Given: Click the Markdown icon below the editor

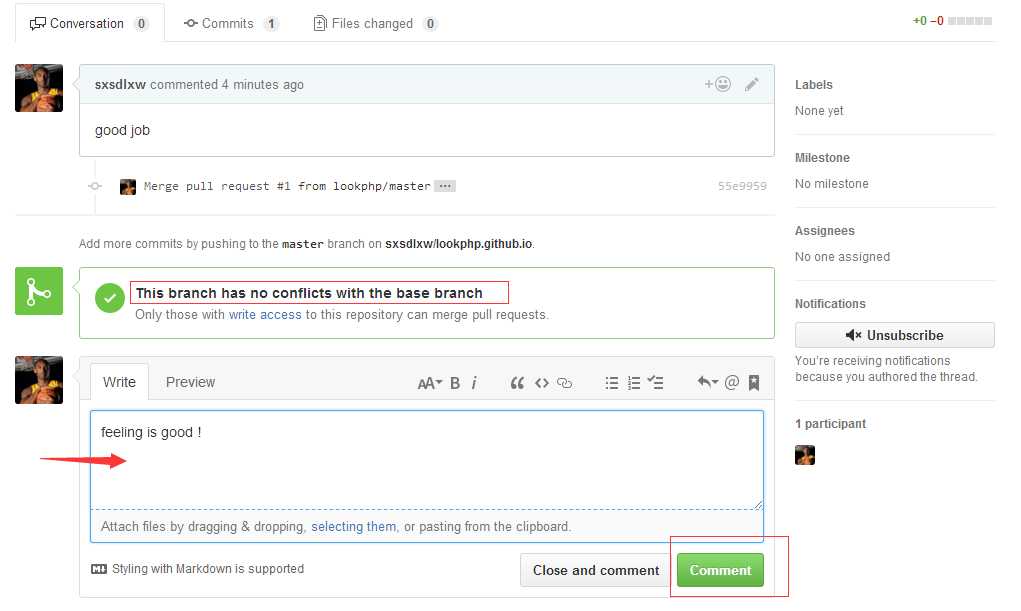Looking at the screenshot, I should [99, 569].
